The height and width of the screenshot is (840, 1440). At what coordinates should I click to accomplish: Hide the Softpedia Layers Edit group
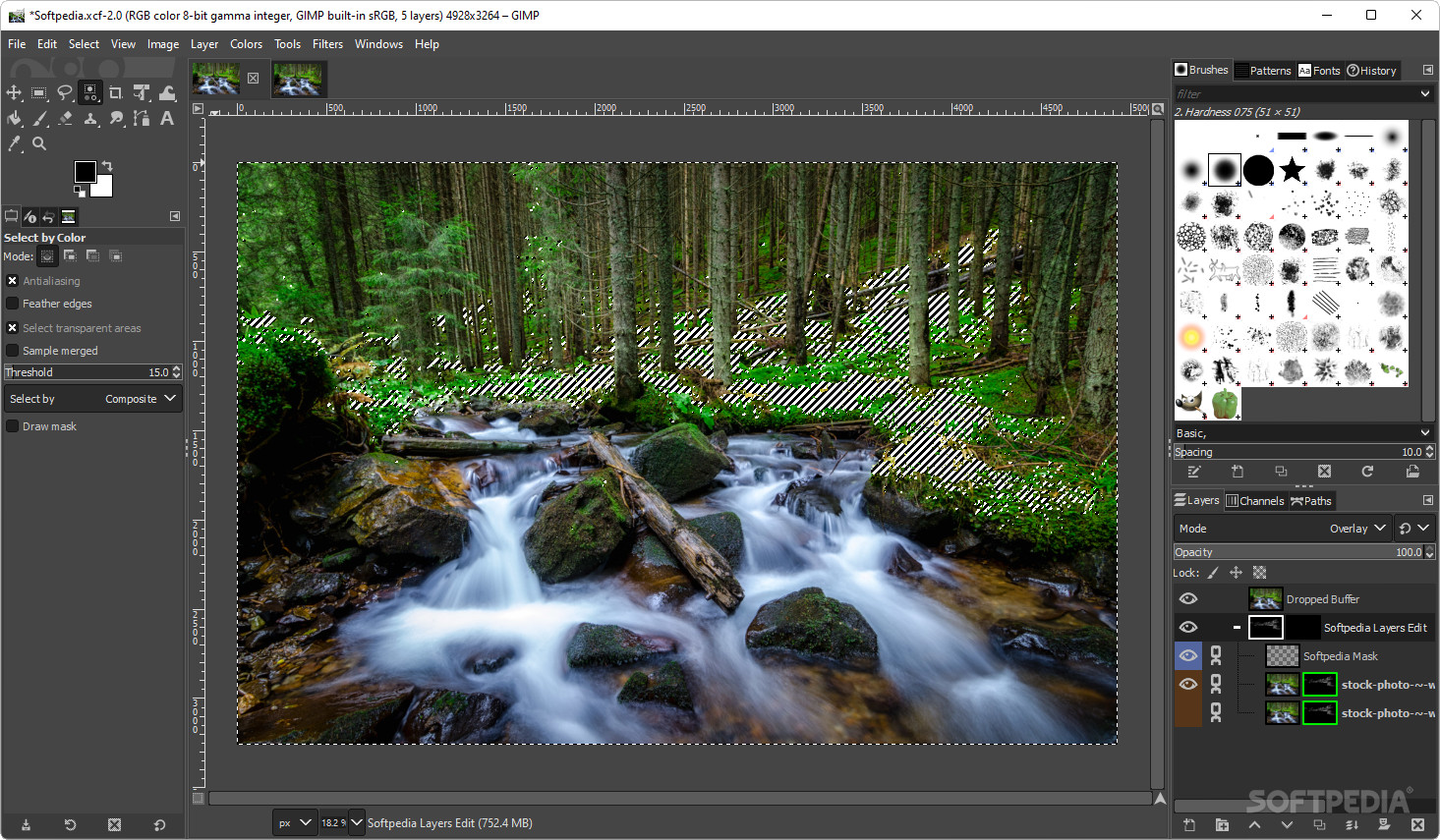point(1188,628)
